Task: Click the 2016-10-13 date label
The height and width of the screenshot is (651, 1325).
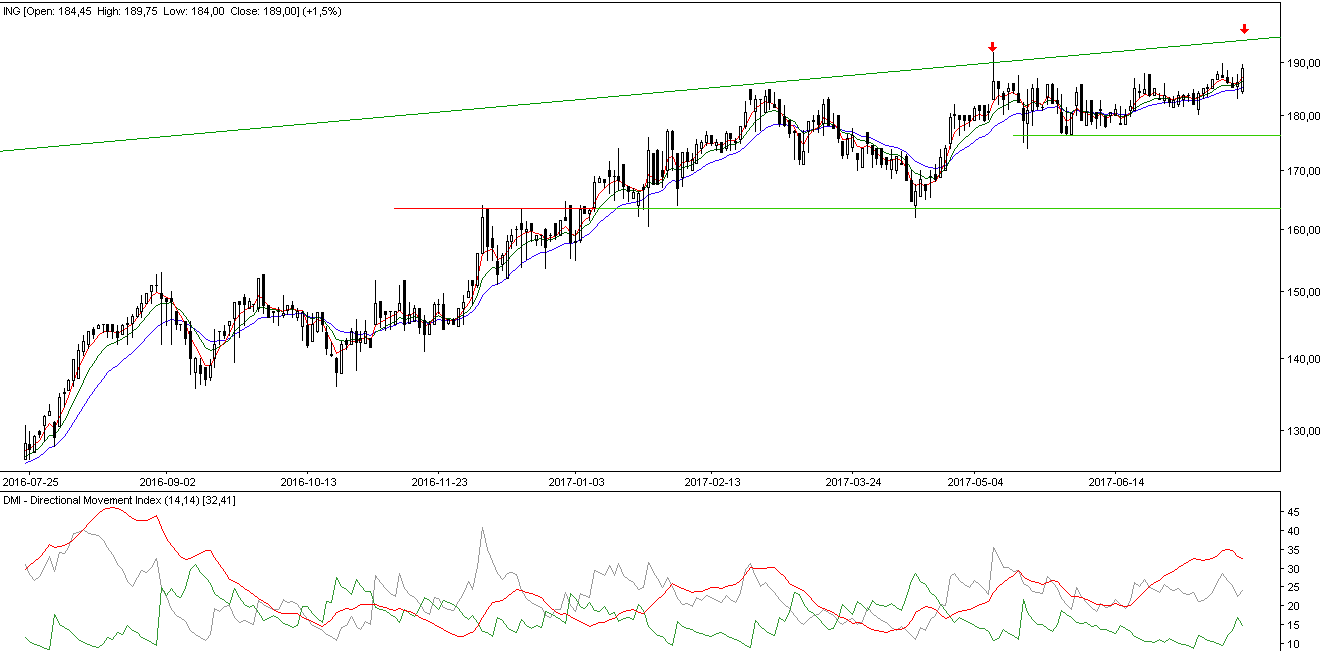Action: [x=308, y=481]
